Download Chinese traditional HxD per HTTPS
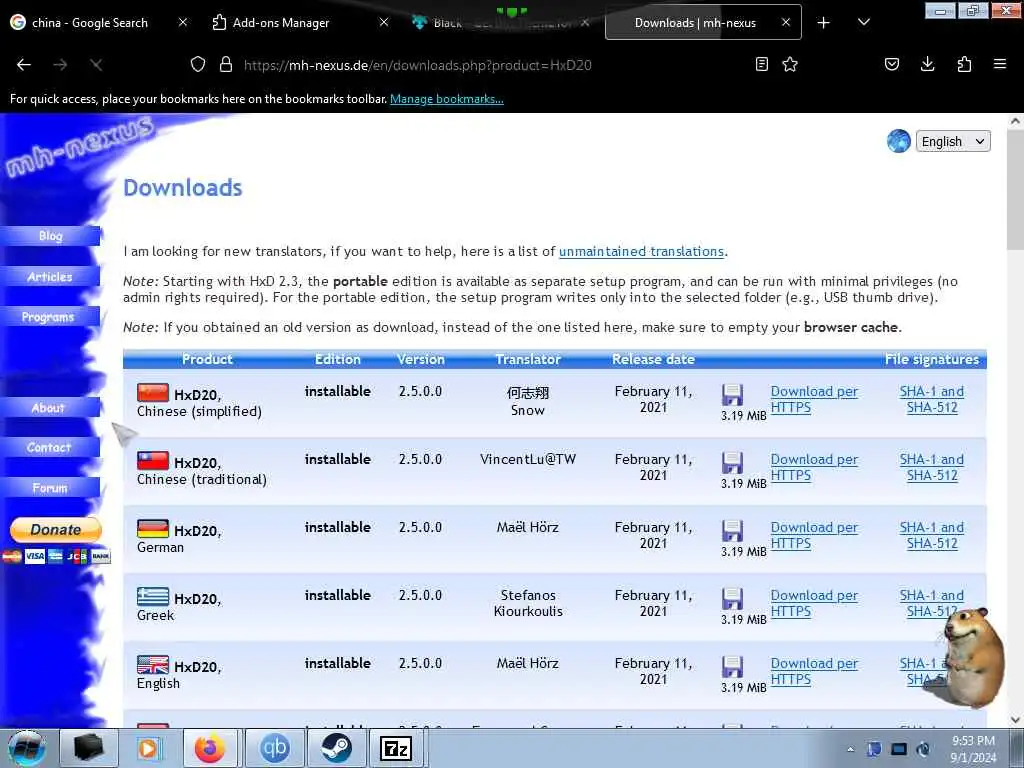Screen dimensions: 1024x768 (x=814, y=467)
